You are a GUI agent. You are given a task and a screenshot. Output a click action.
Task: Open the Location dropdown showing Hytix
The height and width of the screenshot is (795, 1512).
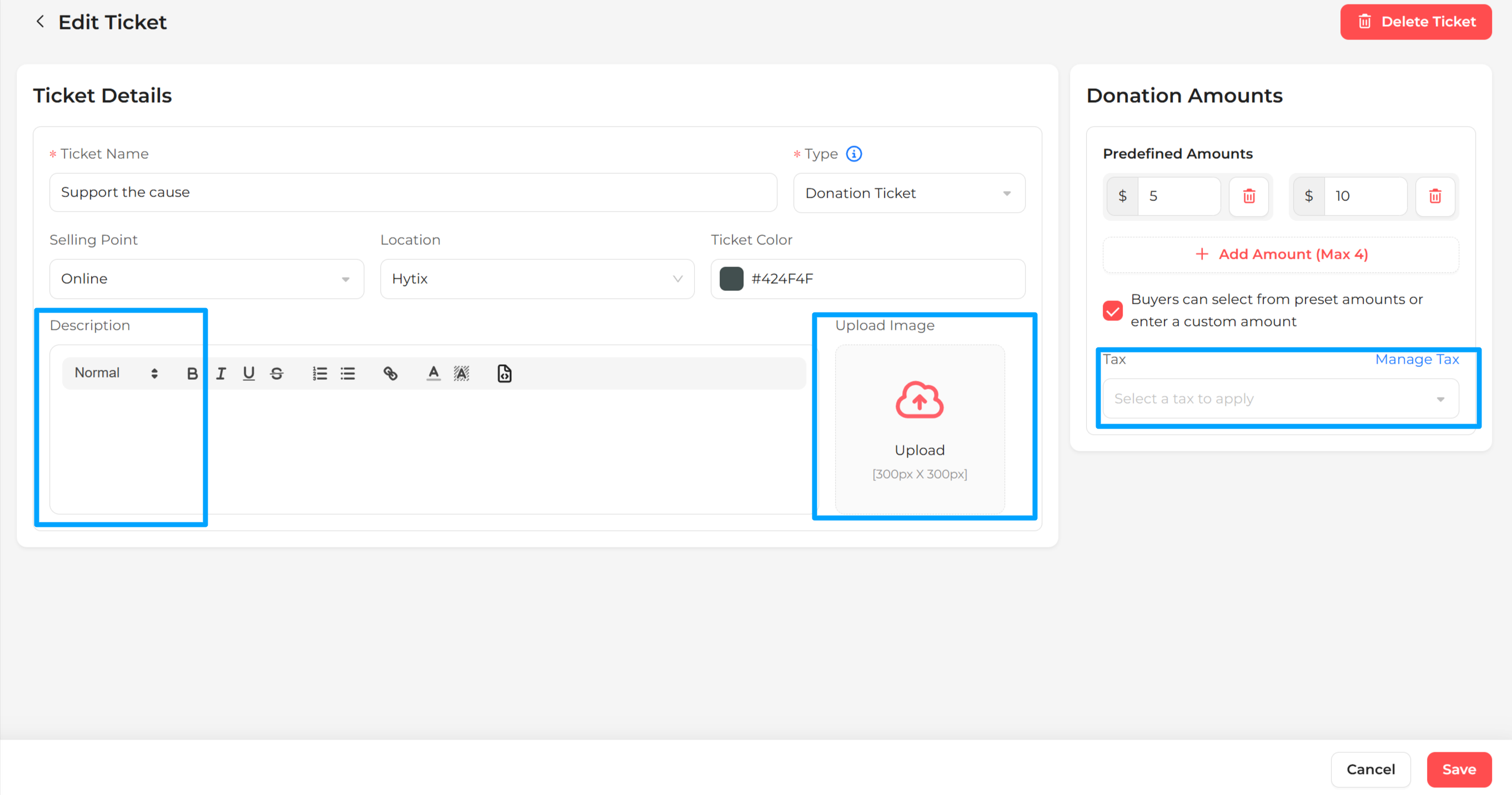536,279
